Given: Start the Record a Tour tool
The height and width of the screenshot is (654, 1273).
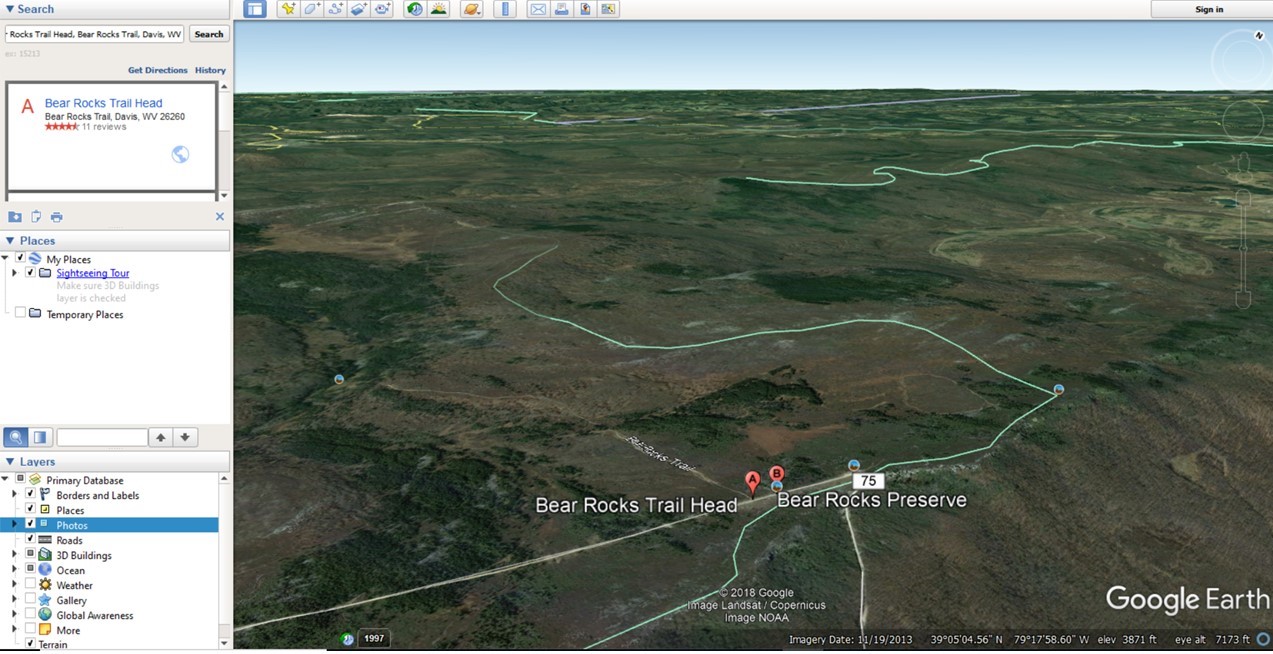Looking at the screenshot, I should click(383, 9).
